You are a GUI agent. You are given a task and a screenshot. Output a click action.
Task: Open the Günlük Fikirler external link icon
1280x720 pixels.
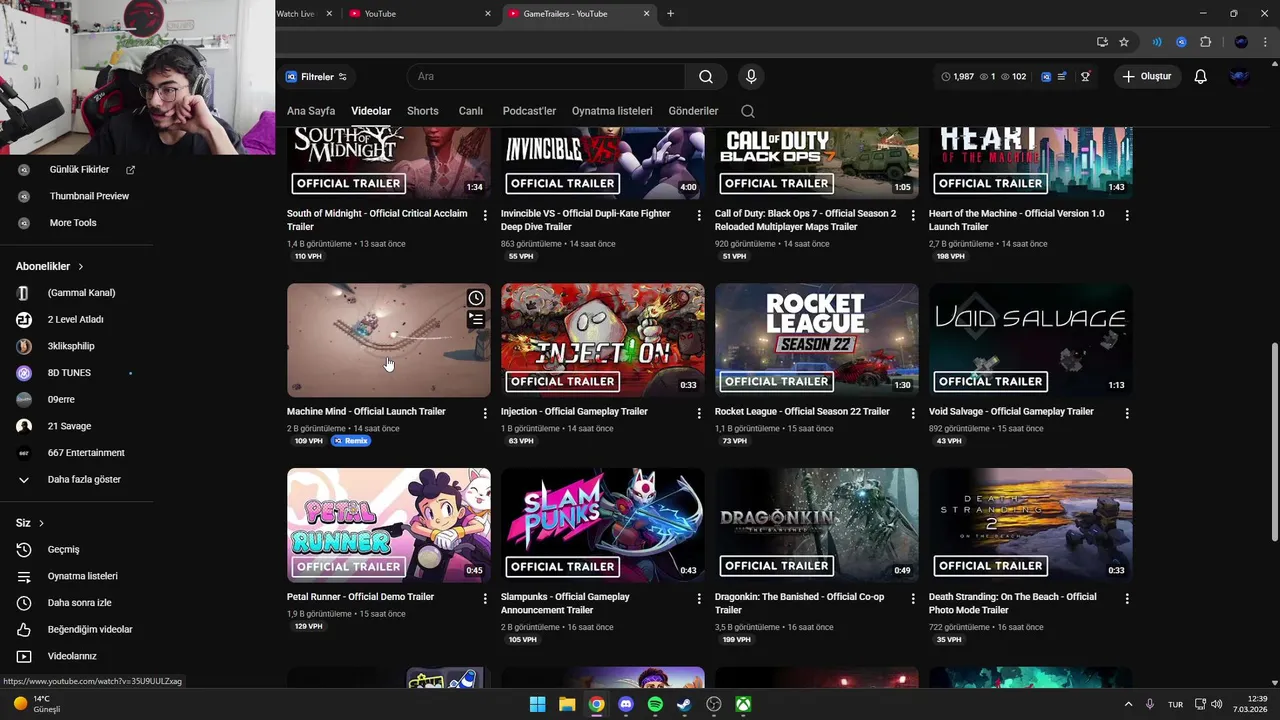coord(130,170)
